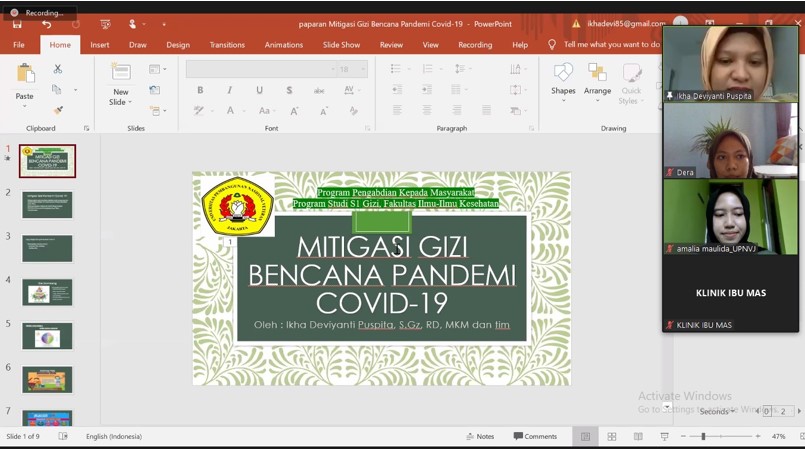Screen dimensions: 805x449
Task: Click the Undo arrow icon
Action: [x=46, y=24]
